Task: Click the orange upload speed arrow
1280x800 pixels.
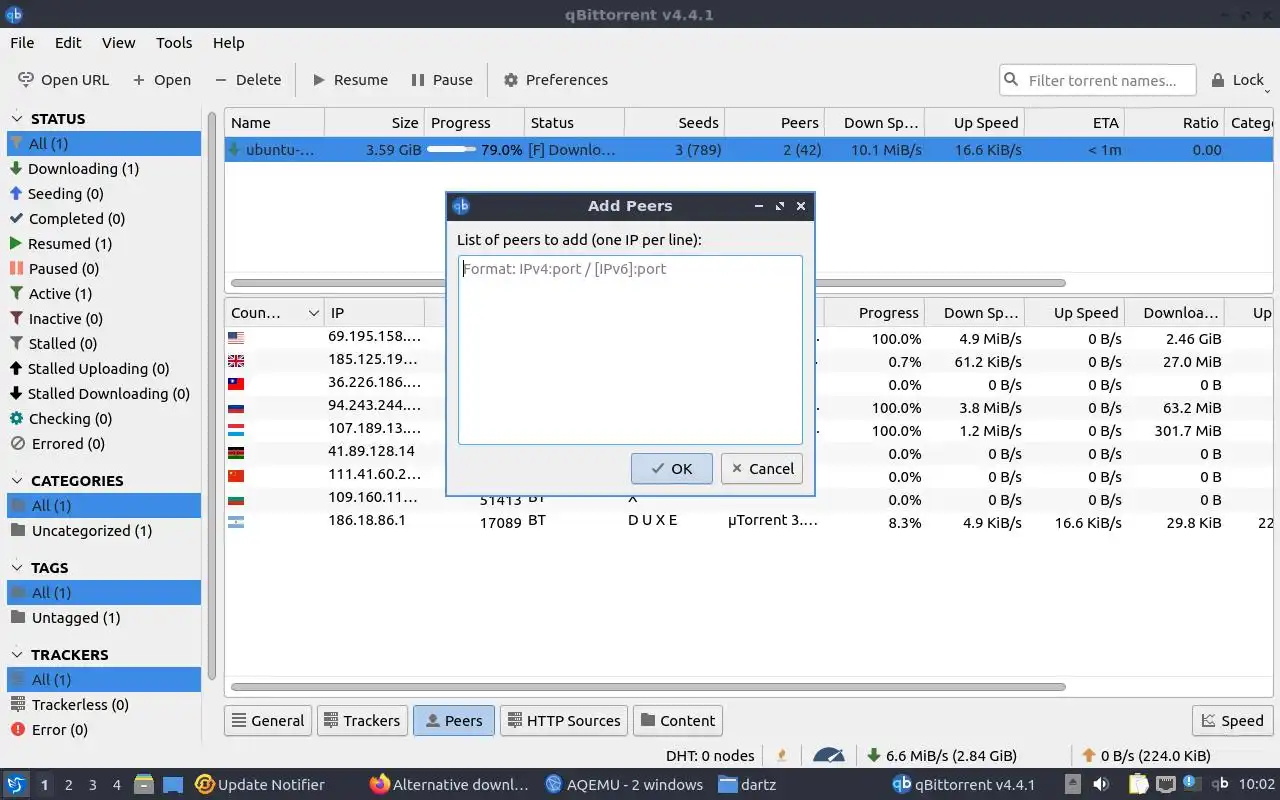Action: click(x=1089, y=755)
